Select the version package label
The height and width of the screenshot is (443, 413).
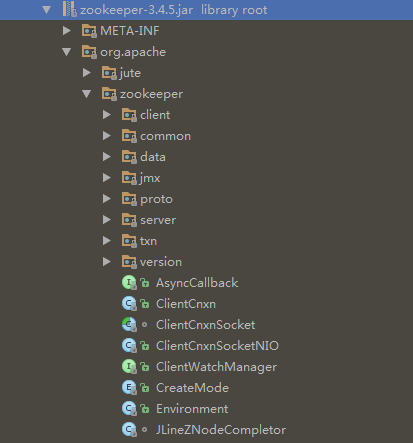[161, 262]
